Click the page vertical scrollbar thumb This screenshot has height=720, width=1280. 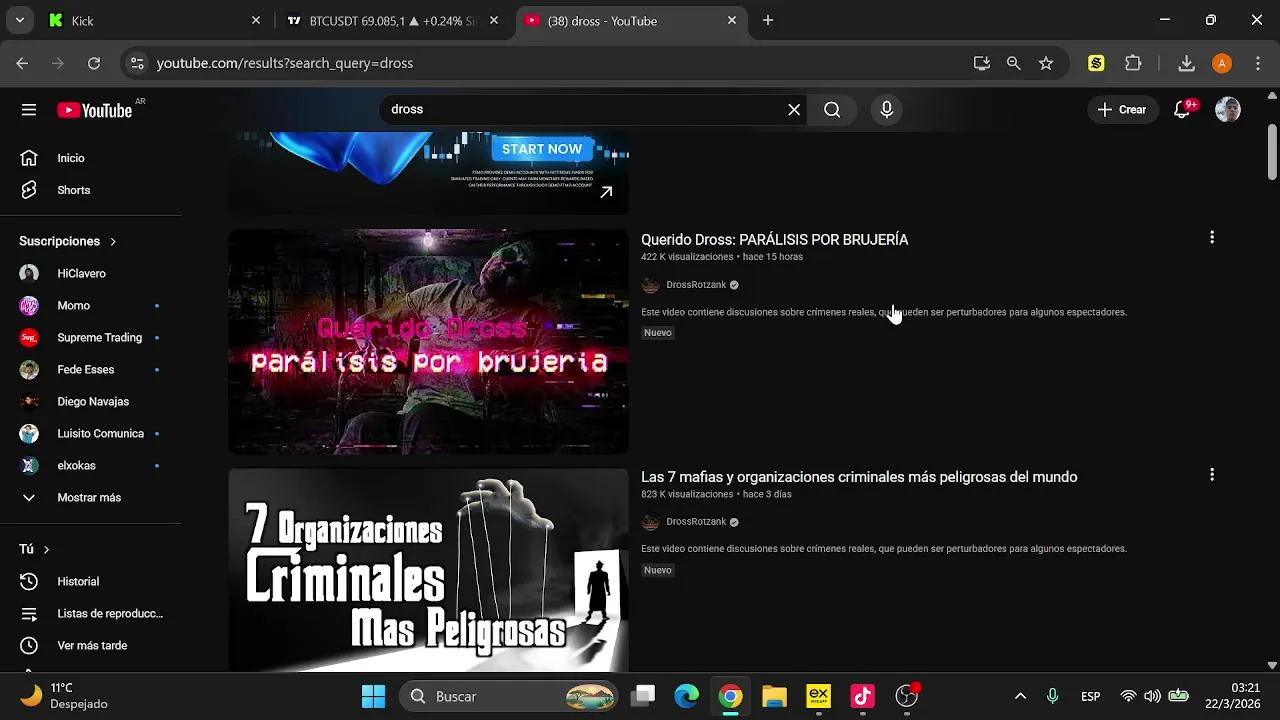(x=1272, y=152)
